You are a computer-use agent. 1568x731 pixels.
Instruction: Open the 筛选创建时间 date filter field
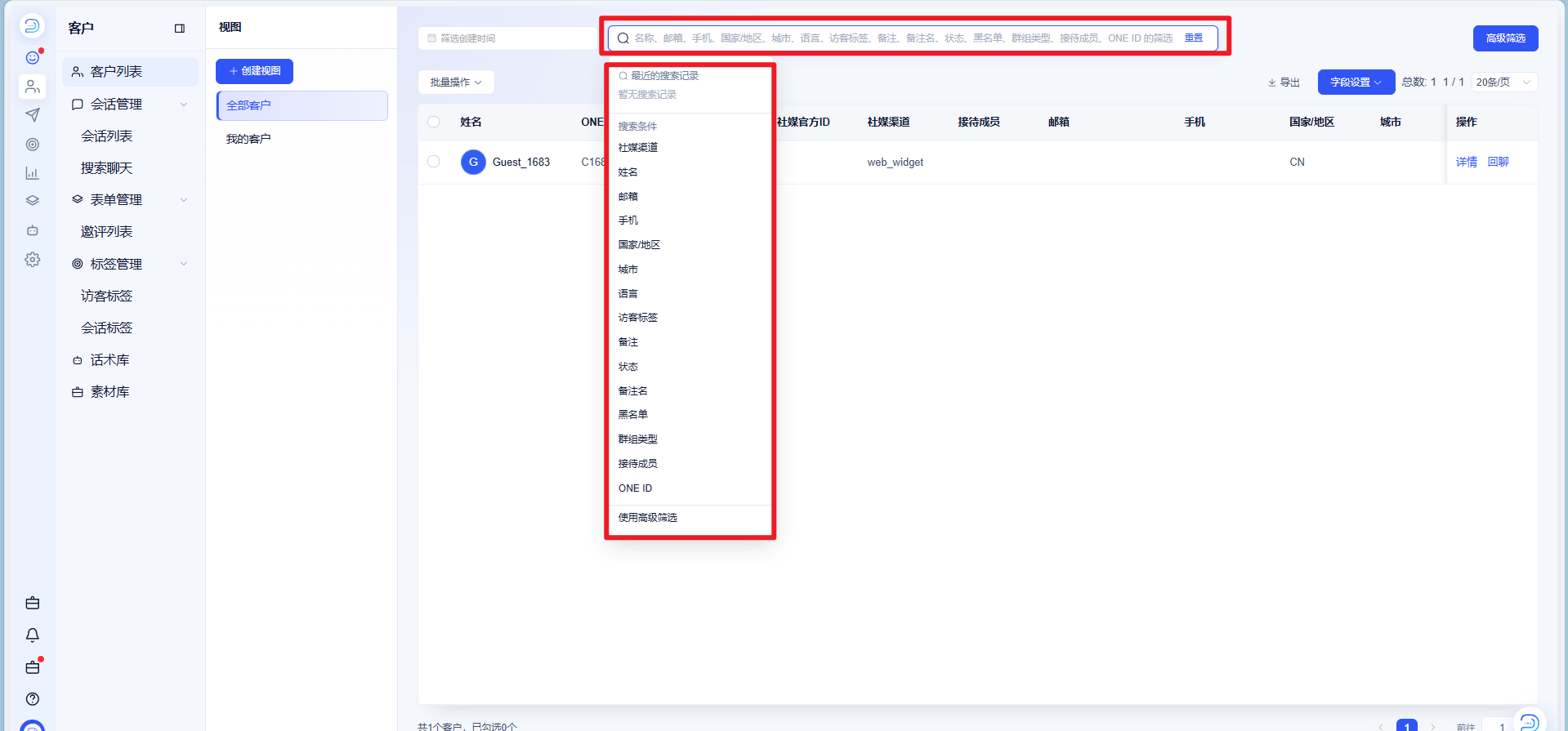click(x=508, y=38)
